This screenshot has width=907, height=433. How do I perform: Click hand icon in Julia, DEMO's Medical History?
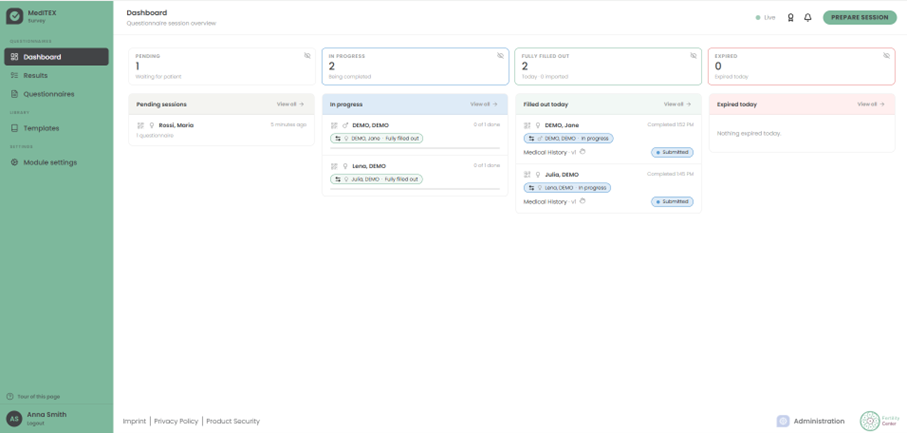(582, 201)
